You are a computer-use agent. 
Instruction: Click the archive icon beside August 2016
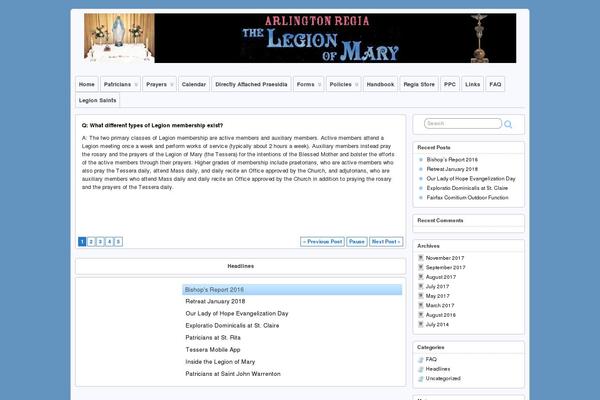pos(421,315)
